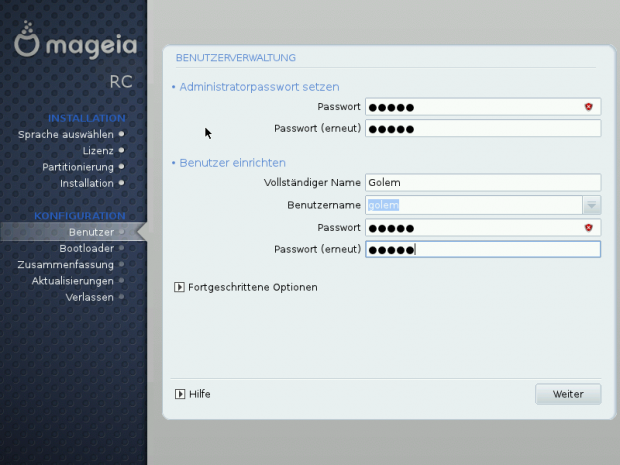Click the Hilfe triangle icon
Viewport: 620px width, 465px height.
(x=180, y=394)
